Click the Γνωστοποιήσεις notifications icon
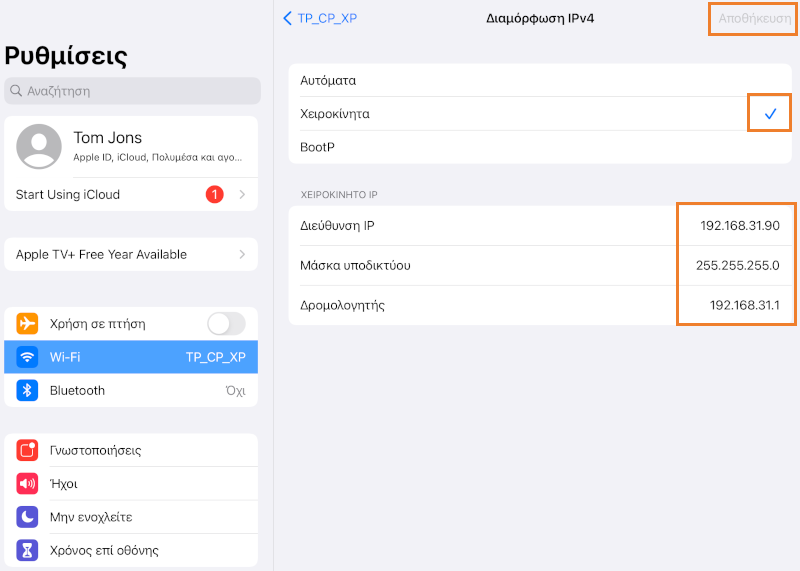Screen dimensions: 800x571 pyautogui.click(x=28, y=450)
